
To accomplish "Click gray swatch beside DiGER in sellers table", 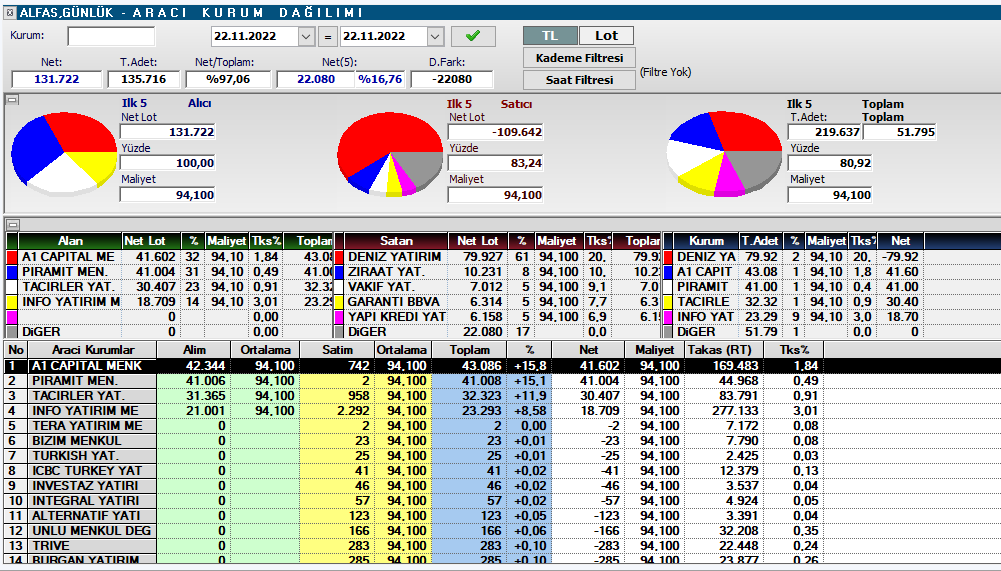I will (x=339, y=331).
